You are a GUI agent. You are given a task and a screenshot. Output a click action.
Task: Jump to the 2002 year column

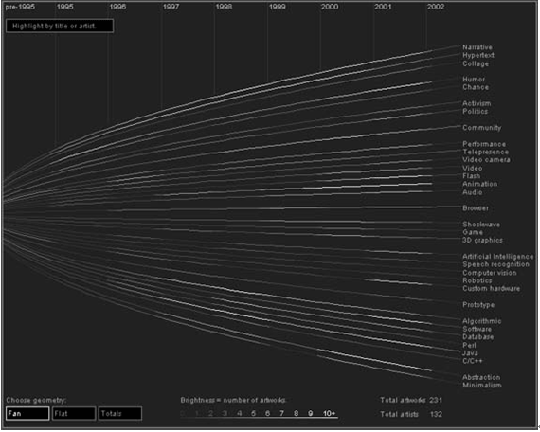(436, 7)
